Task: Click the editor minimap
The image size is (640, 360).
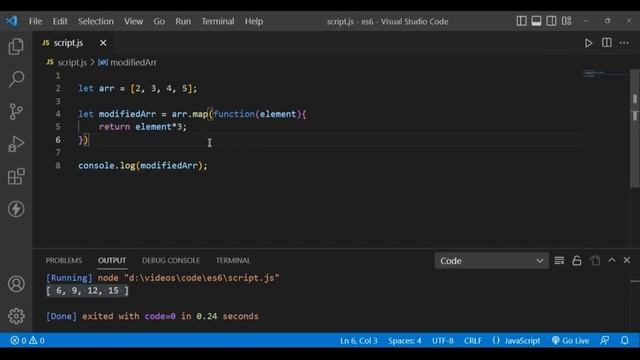Action: (x=605, y=74)
